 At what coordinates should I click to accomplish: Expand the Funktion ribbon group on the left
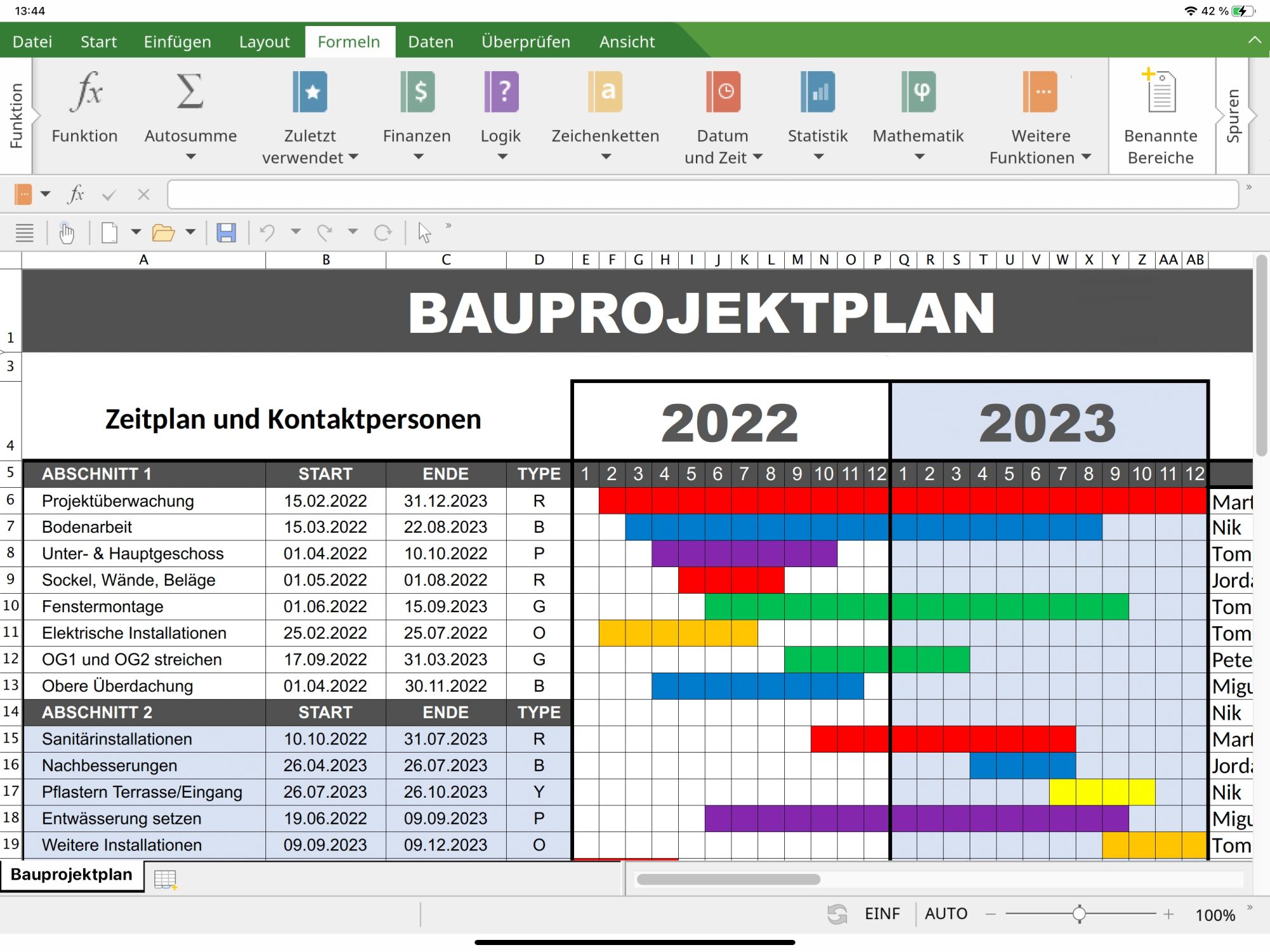16,116
